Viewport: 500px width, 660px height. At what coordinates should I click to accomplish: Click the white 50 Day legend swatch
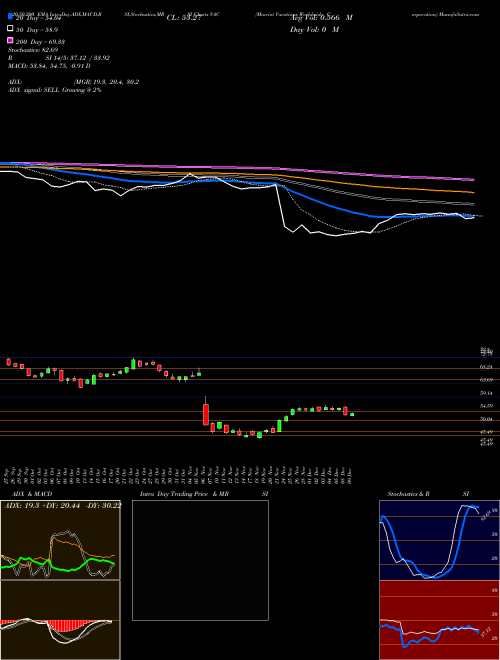pyautogui.click(x=10, y=29)
